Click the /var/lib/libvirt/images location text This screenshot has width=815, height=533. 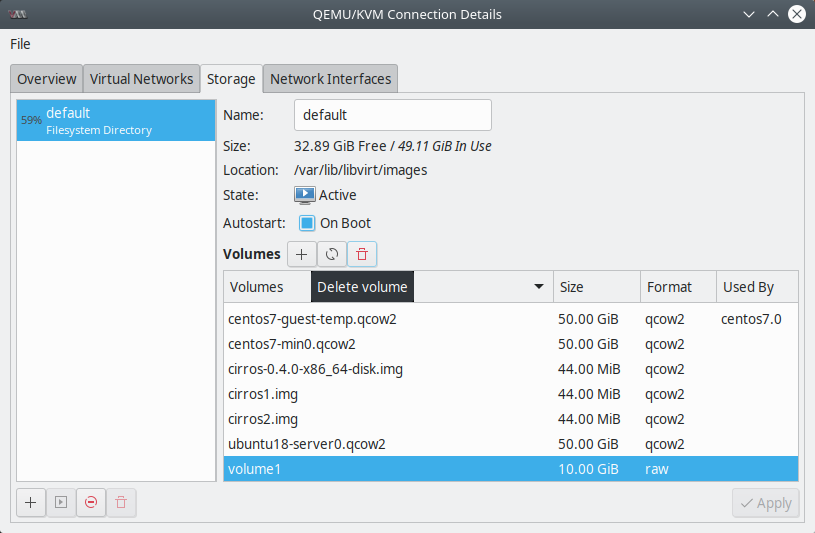pyautogui.click(x=361, y=171)
